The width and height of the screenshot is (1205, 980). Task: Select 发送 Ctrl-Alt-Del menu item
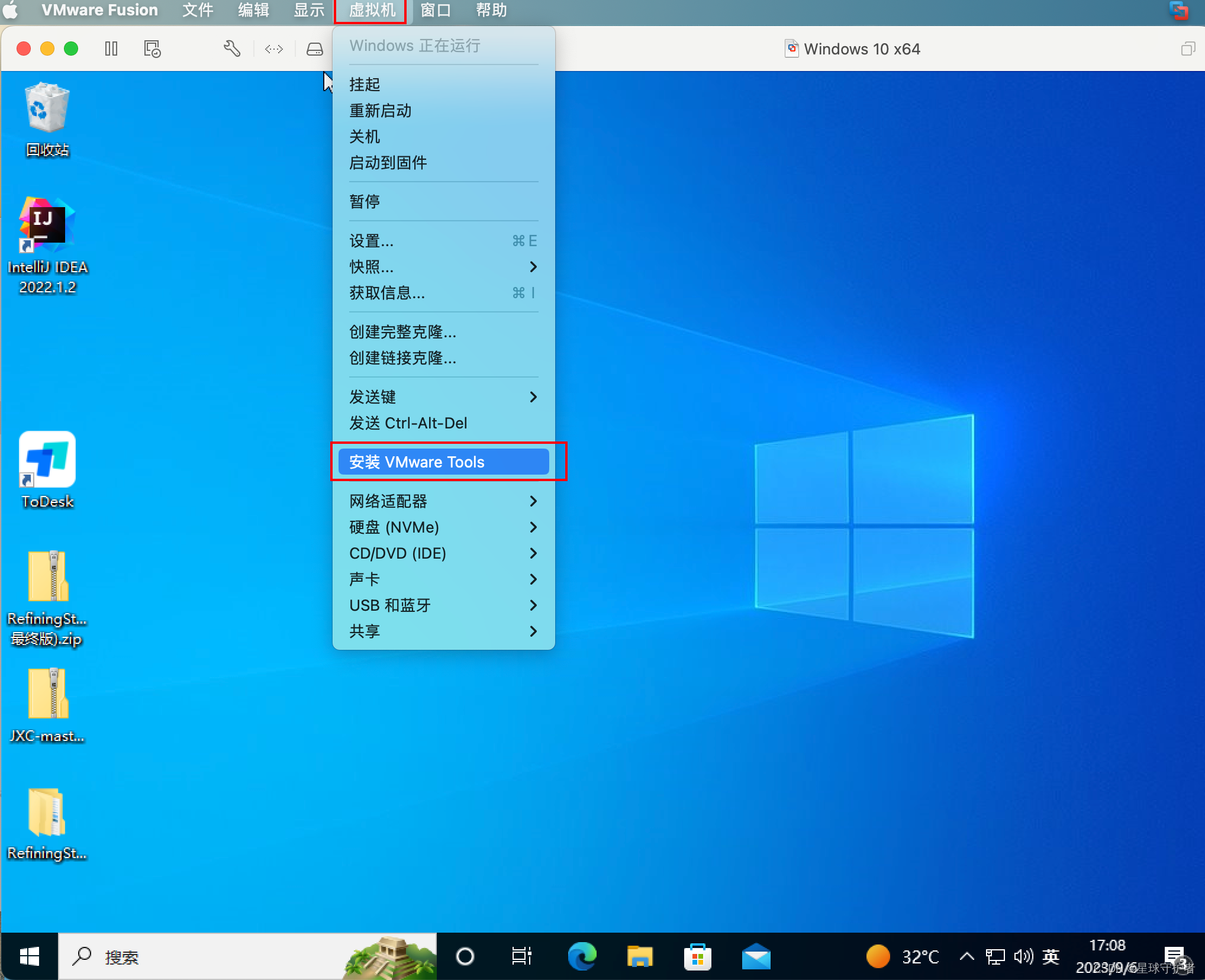click(443, 423)
